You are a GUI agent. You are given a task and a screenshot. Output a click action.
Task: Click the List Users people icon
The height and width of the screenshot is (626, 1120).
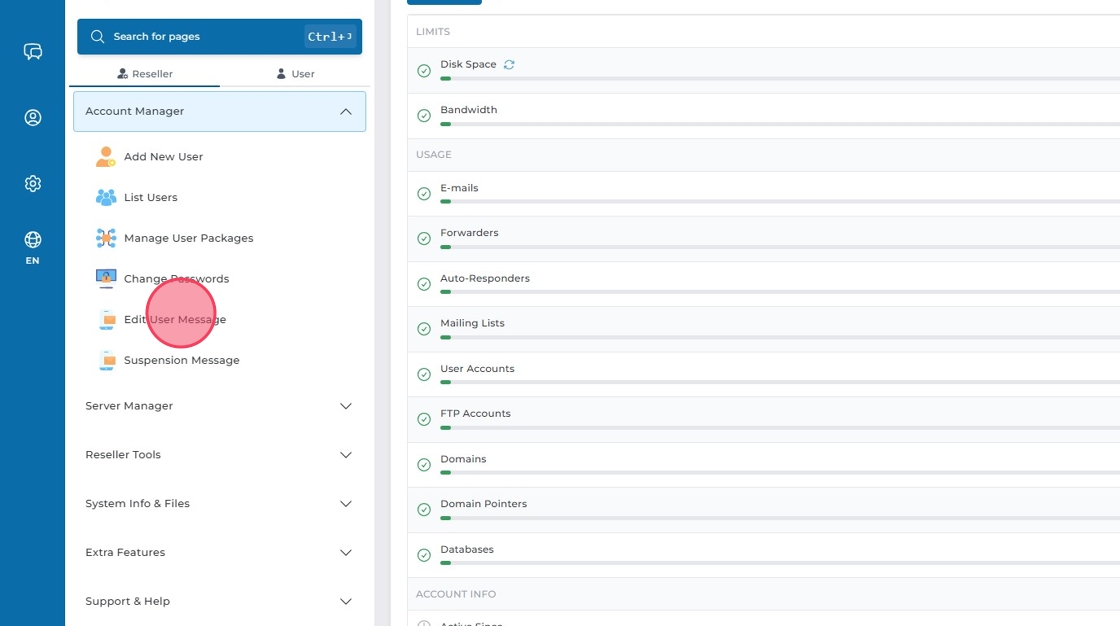106,198
